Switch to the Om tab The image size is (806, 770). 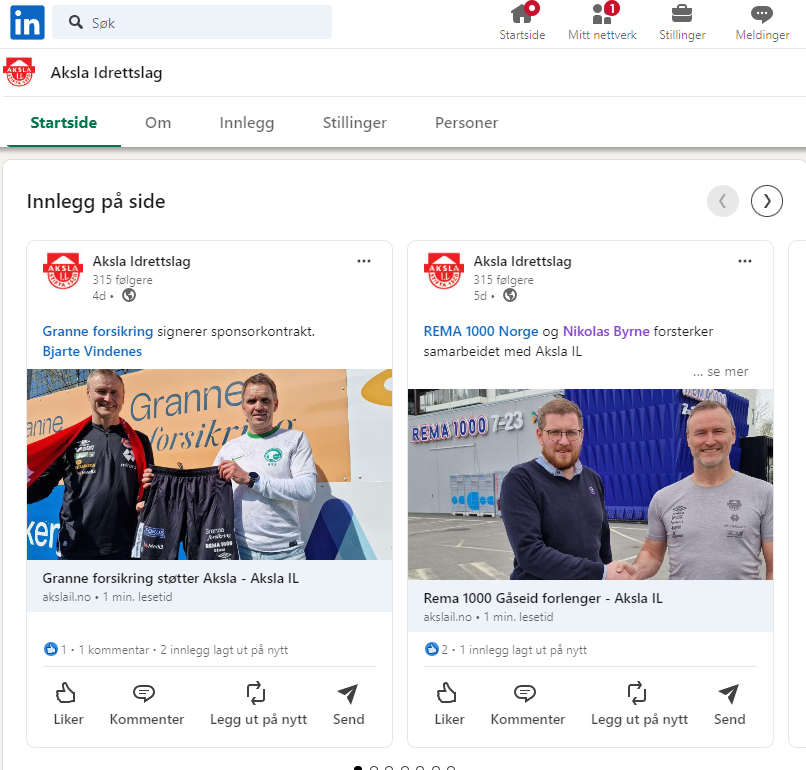click(158, 123)
